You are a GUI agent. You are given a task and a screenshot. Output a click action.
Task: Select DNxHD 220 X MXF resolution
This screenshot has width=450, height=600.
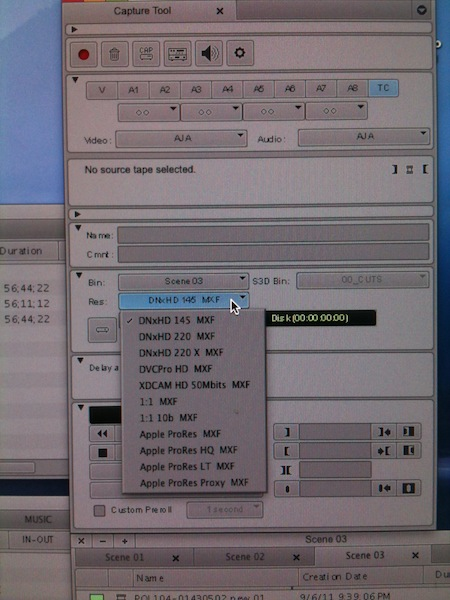coord(181,352)
